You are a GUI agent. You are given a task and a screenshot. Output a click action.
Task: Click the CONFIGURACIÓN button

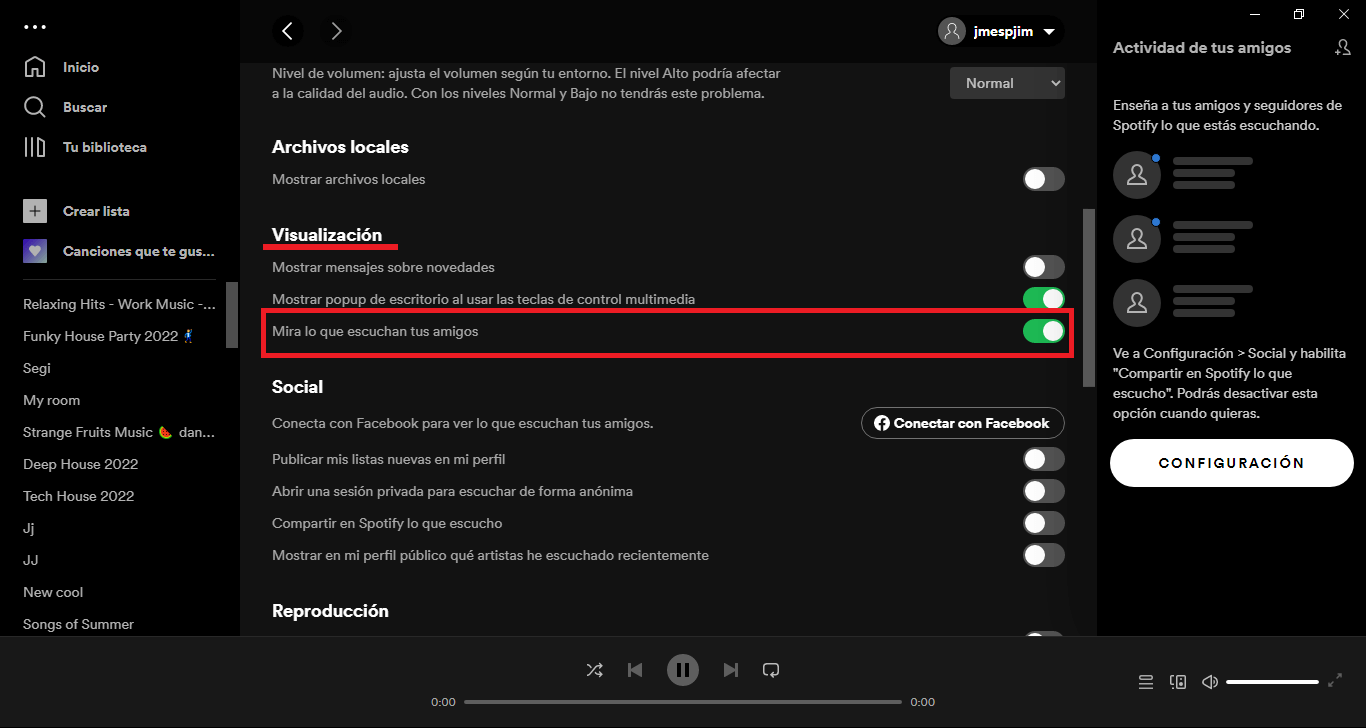tap(1231, 463)
